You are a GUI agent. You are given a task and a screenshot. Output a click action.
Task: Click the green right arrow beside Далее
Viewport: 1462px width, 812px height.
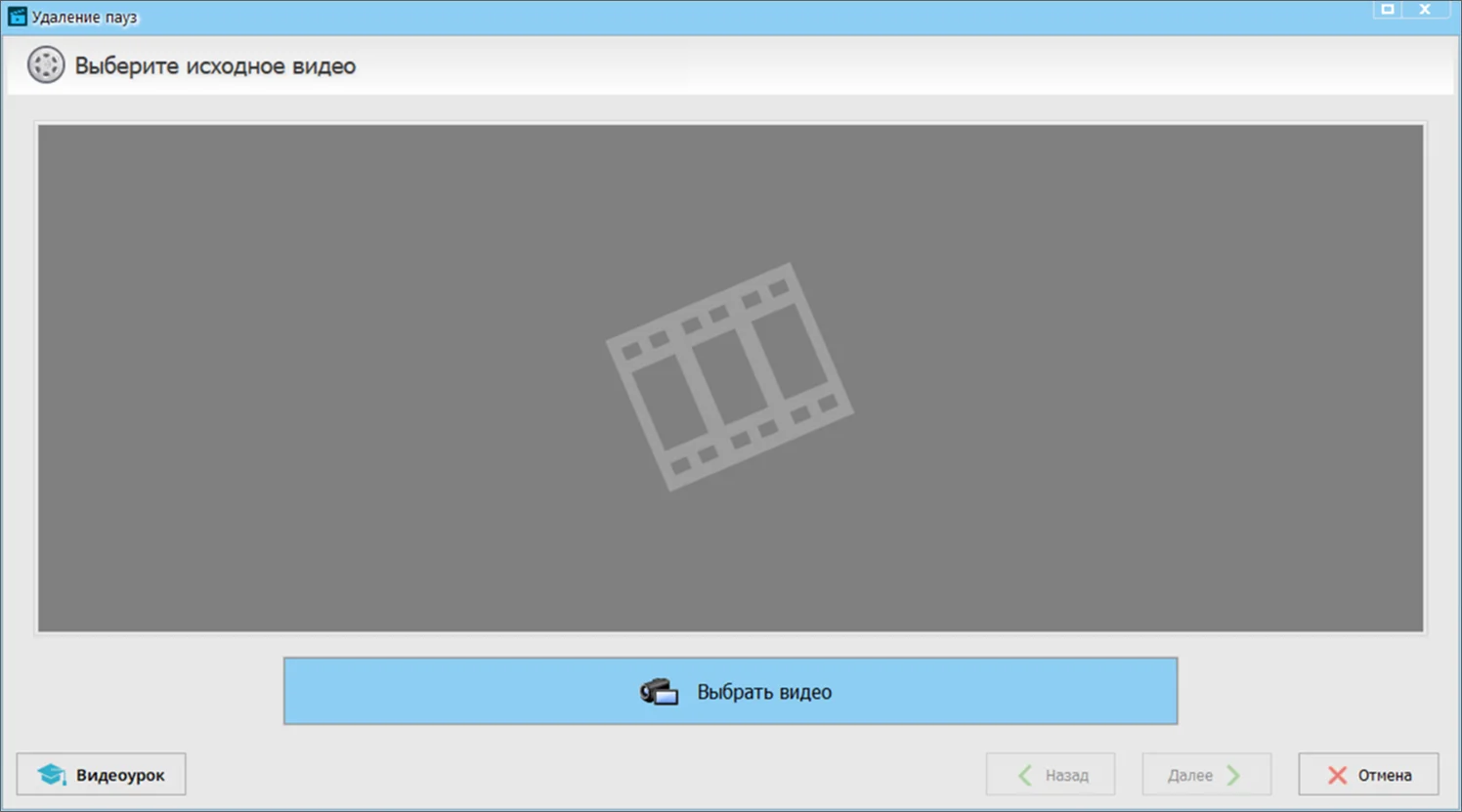coord(1234,775)
